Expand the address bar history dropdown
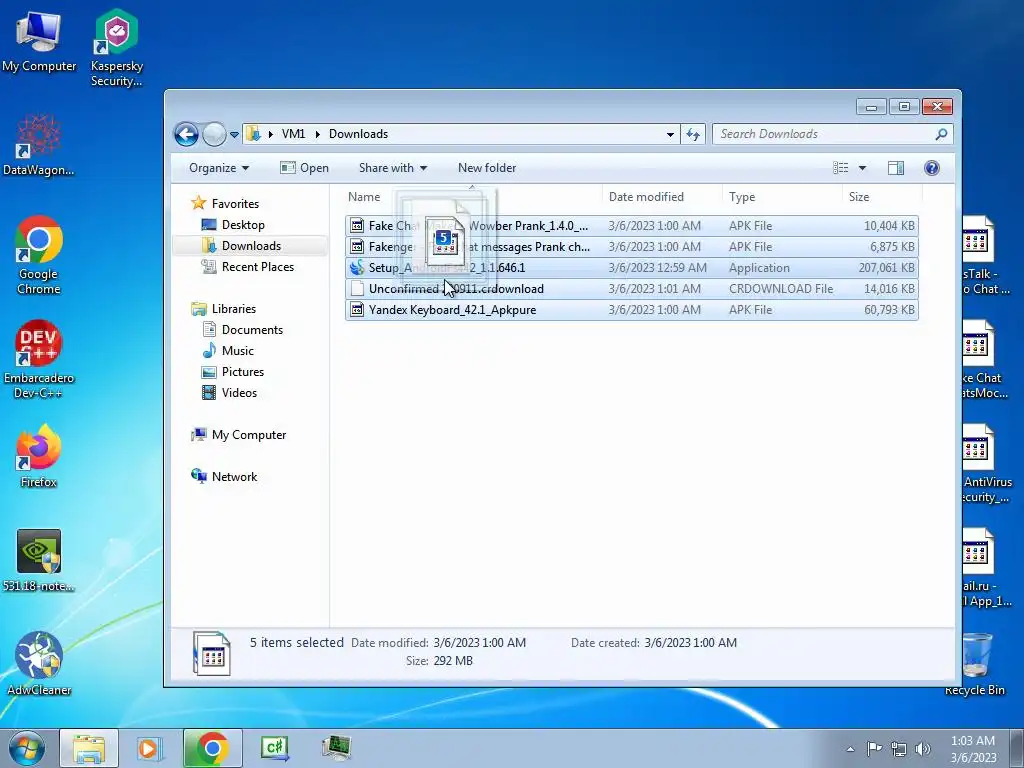This screenshot has width=1024, height=768. [670, 135]
